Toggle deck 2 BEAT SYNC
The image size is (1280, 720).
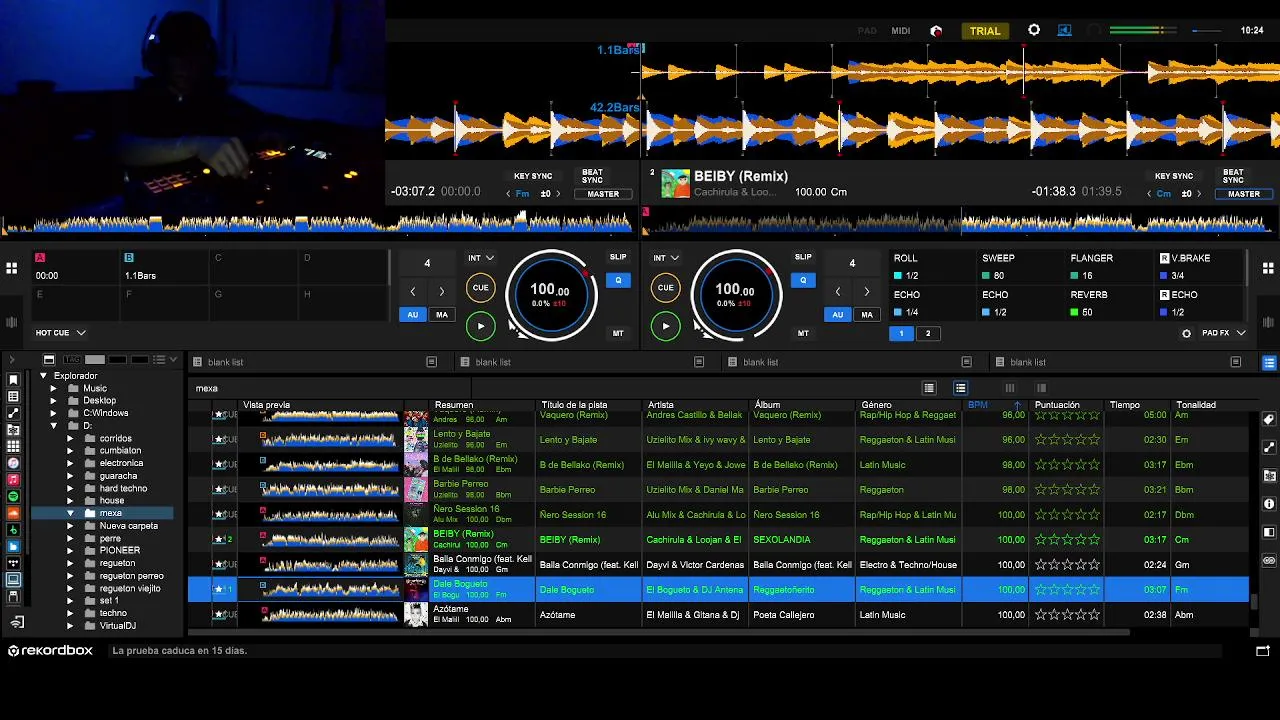pyautogui.click(x=1233, y=176)
